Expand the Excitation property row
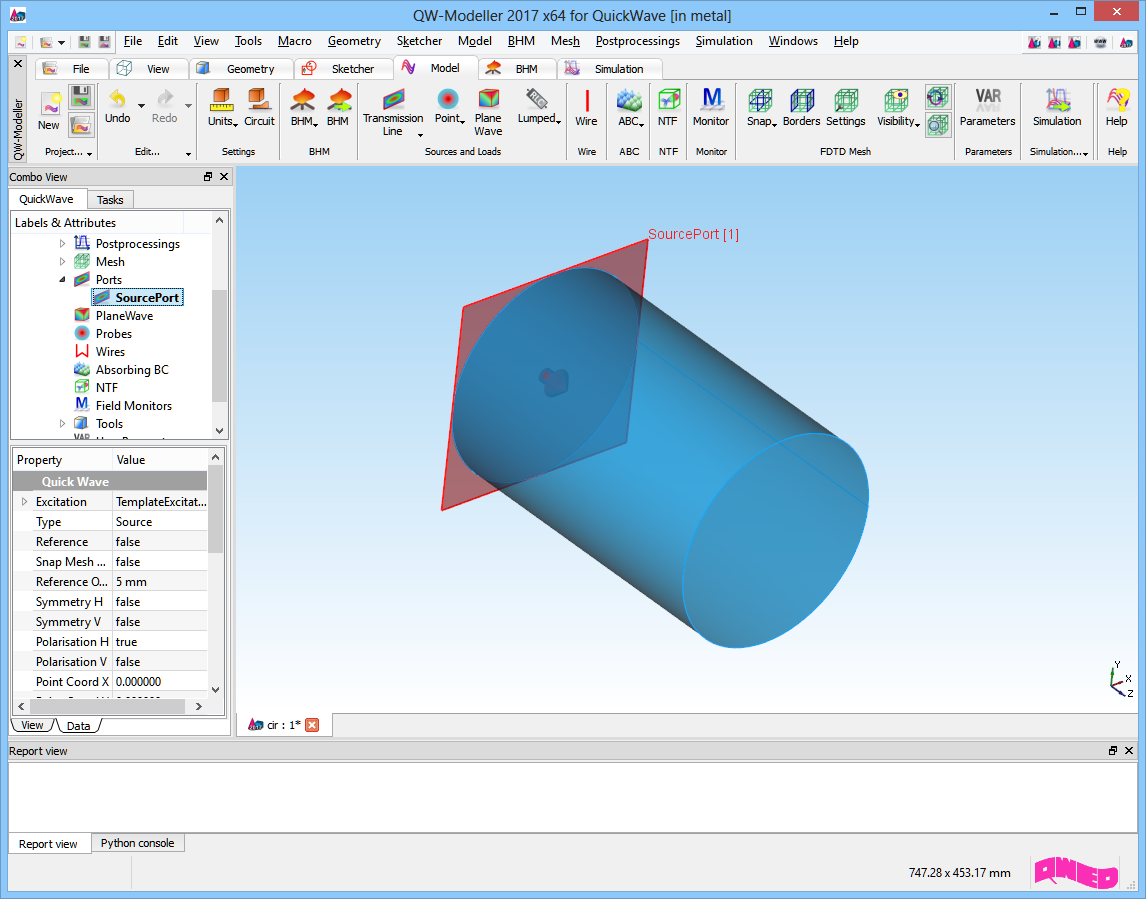The height and width of the screenshot is (899, 1146). tap(24, 501)
